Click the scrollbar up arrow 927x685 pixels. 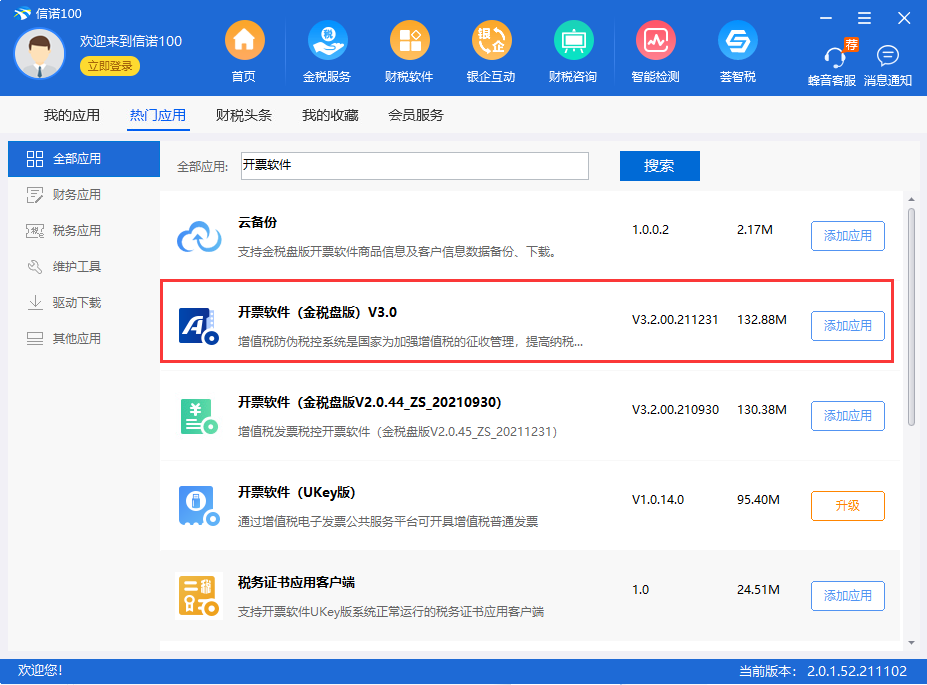911,199
